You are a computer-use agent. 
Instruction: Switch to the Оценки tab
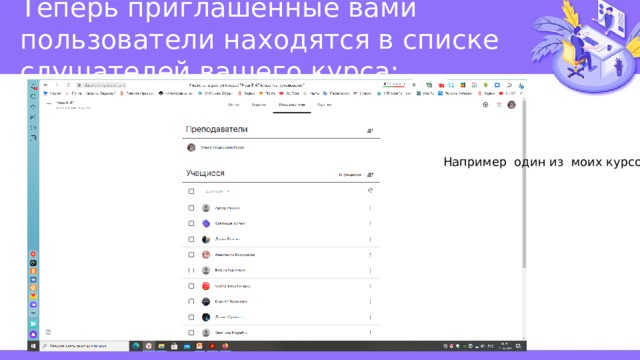(324, 105)
